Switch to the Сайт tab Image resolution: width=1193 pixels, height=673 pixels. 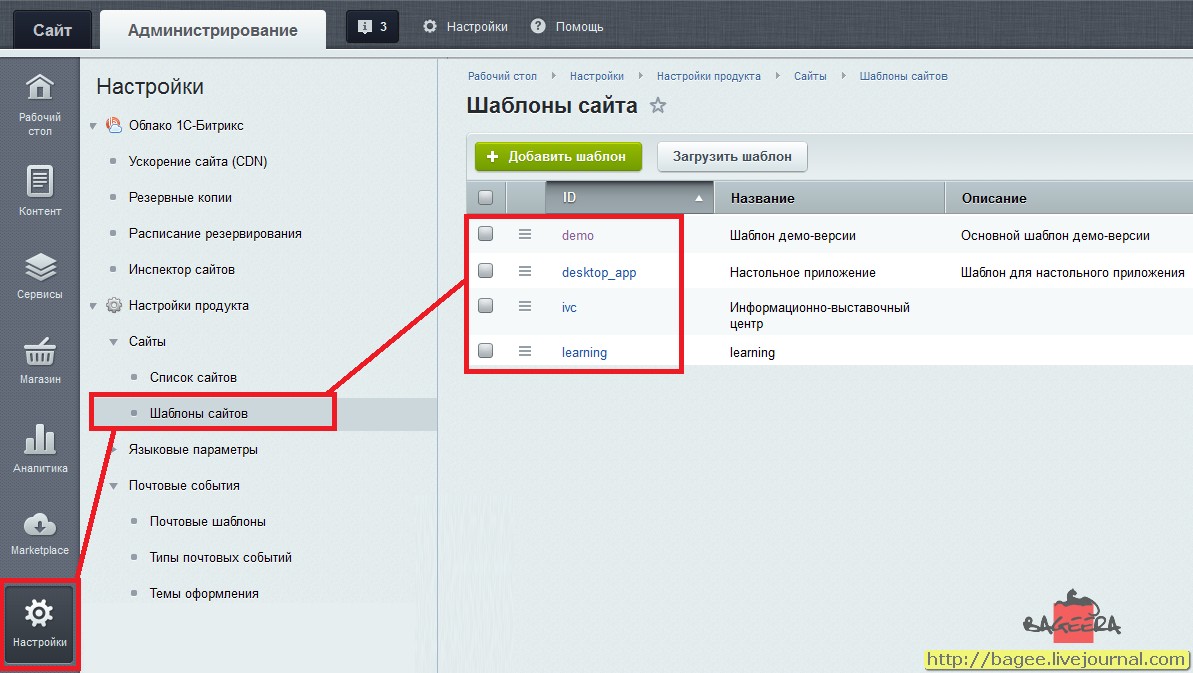click(52, 30)
